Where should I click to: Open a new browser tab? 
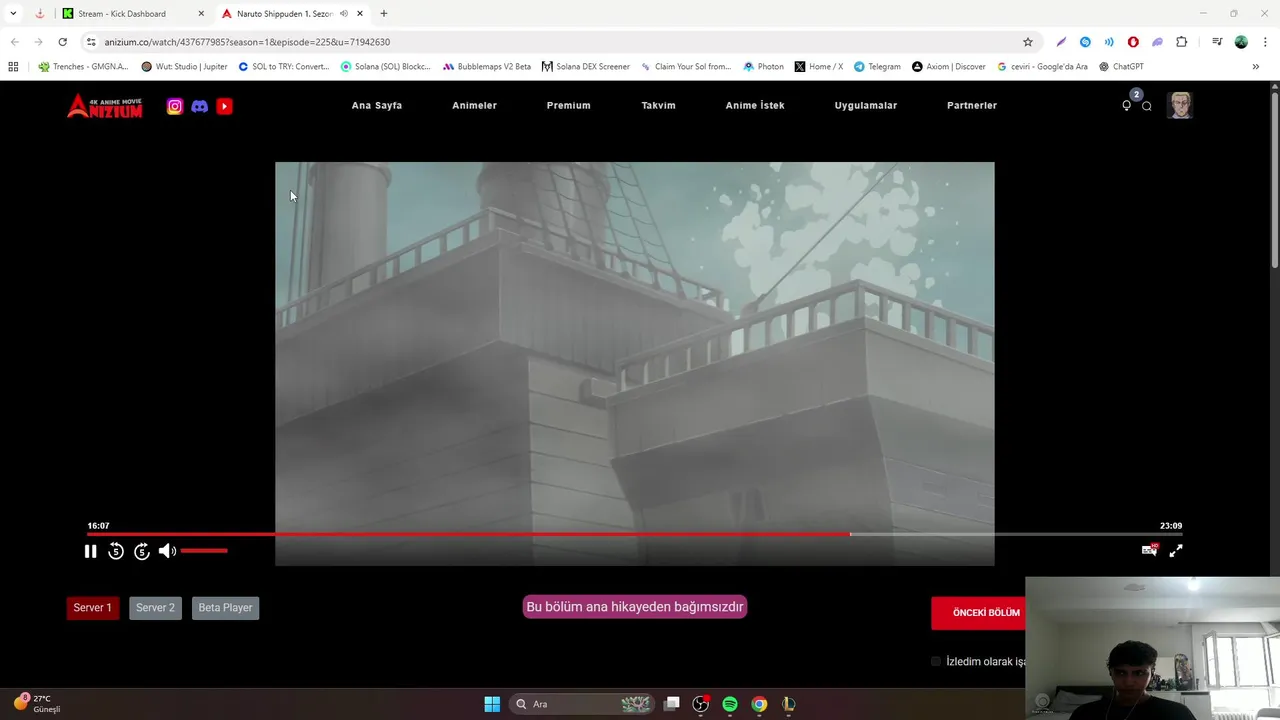pyautogui.click(x=384, y=14)
